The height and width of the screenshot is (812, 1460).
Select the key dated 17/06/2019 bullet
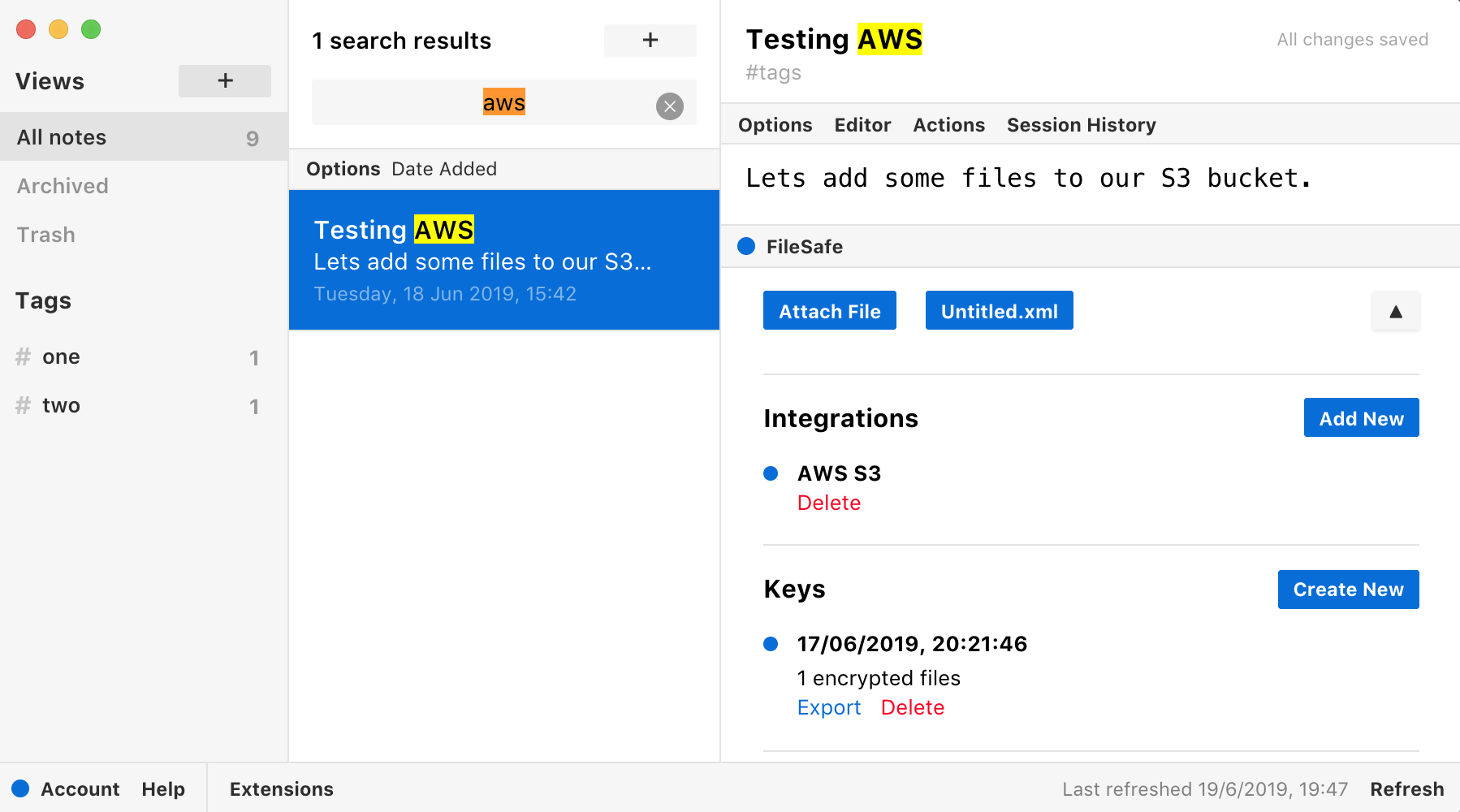(771, 644)
